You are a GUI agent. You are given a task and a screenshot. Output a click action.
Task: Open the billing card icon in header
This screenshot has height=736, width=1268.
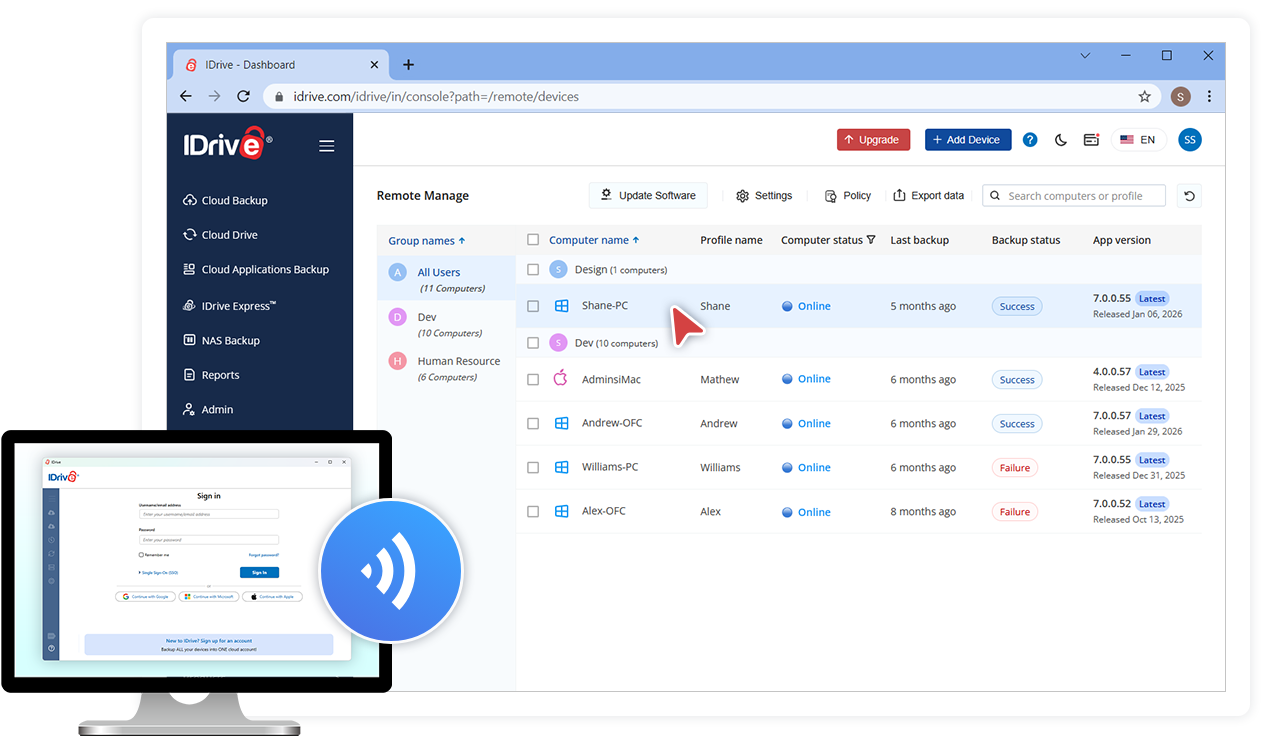click(x=1091, y=140)
